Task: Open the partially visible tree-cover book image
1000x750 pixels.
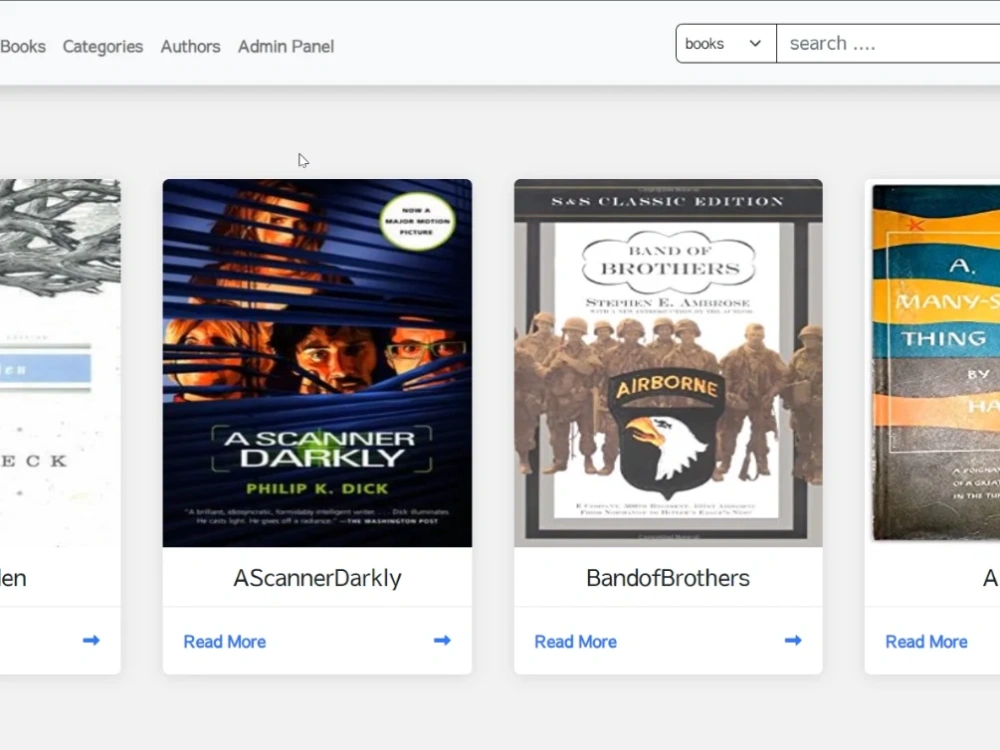Action: [x=60, y=363]
